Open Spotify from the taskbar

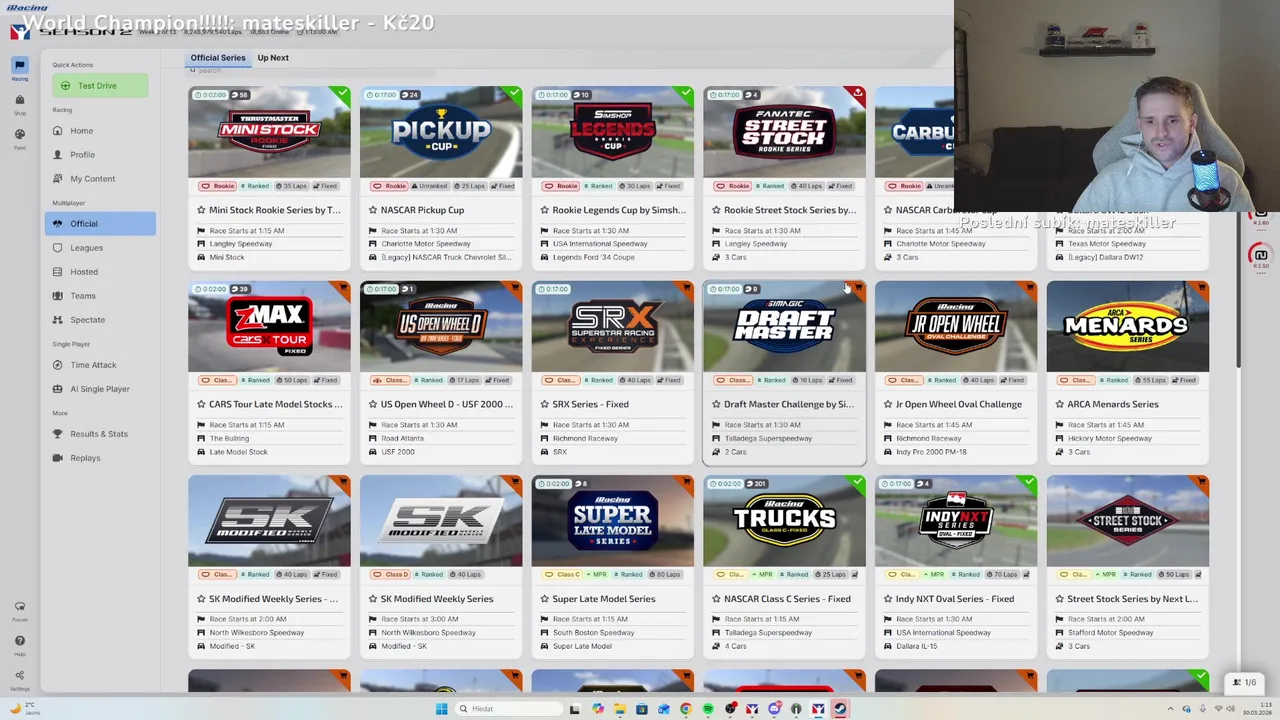707,709
